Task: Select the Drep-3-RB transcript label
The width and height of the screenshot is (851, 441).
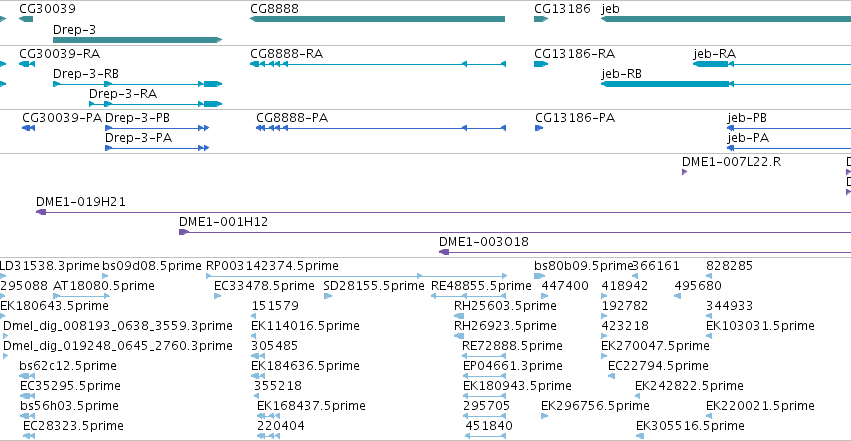Action: pos(86,74)
